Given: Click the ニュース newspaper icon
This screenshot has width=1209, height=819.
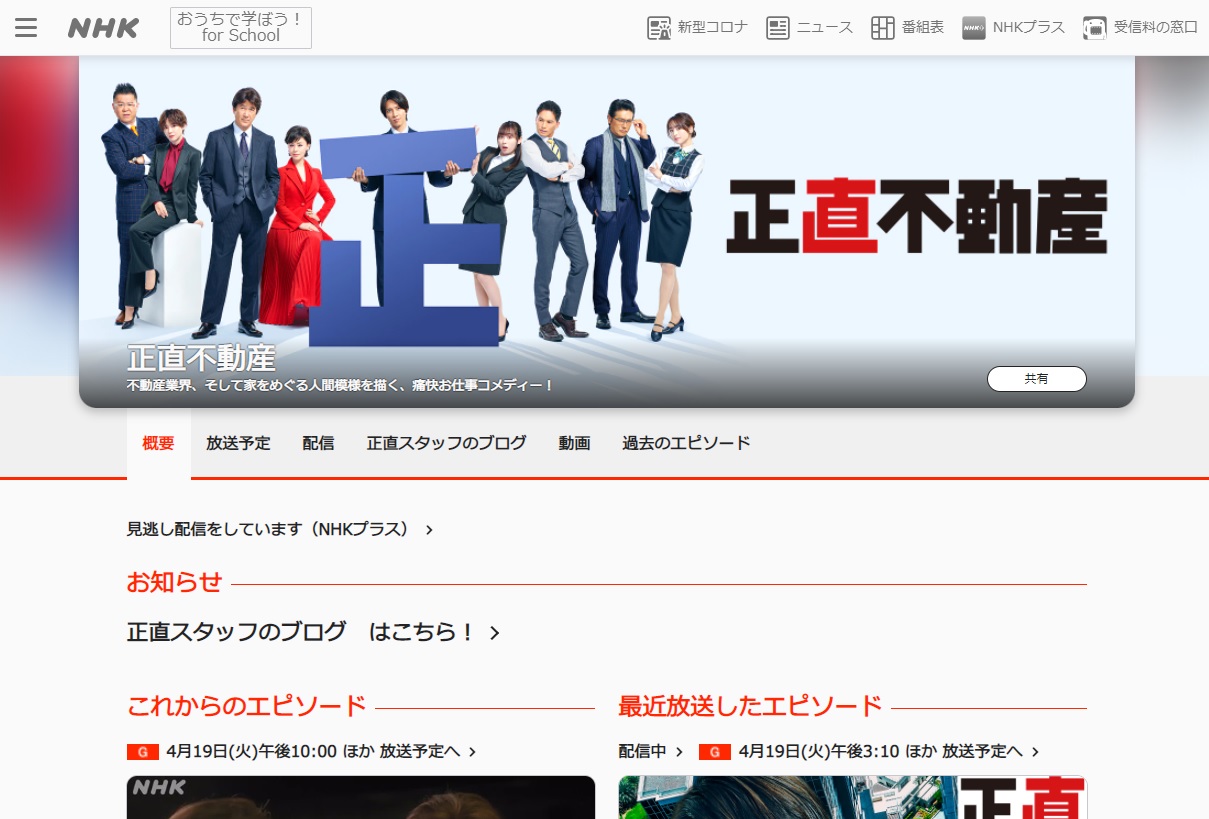Looking at the screenshot, I should pos(778,28).
